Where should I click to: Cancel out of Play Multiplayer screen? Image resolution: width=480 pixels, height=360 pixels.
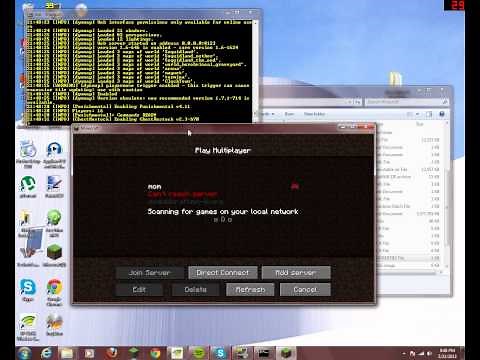coord(305,290)
